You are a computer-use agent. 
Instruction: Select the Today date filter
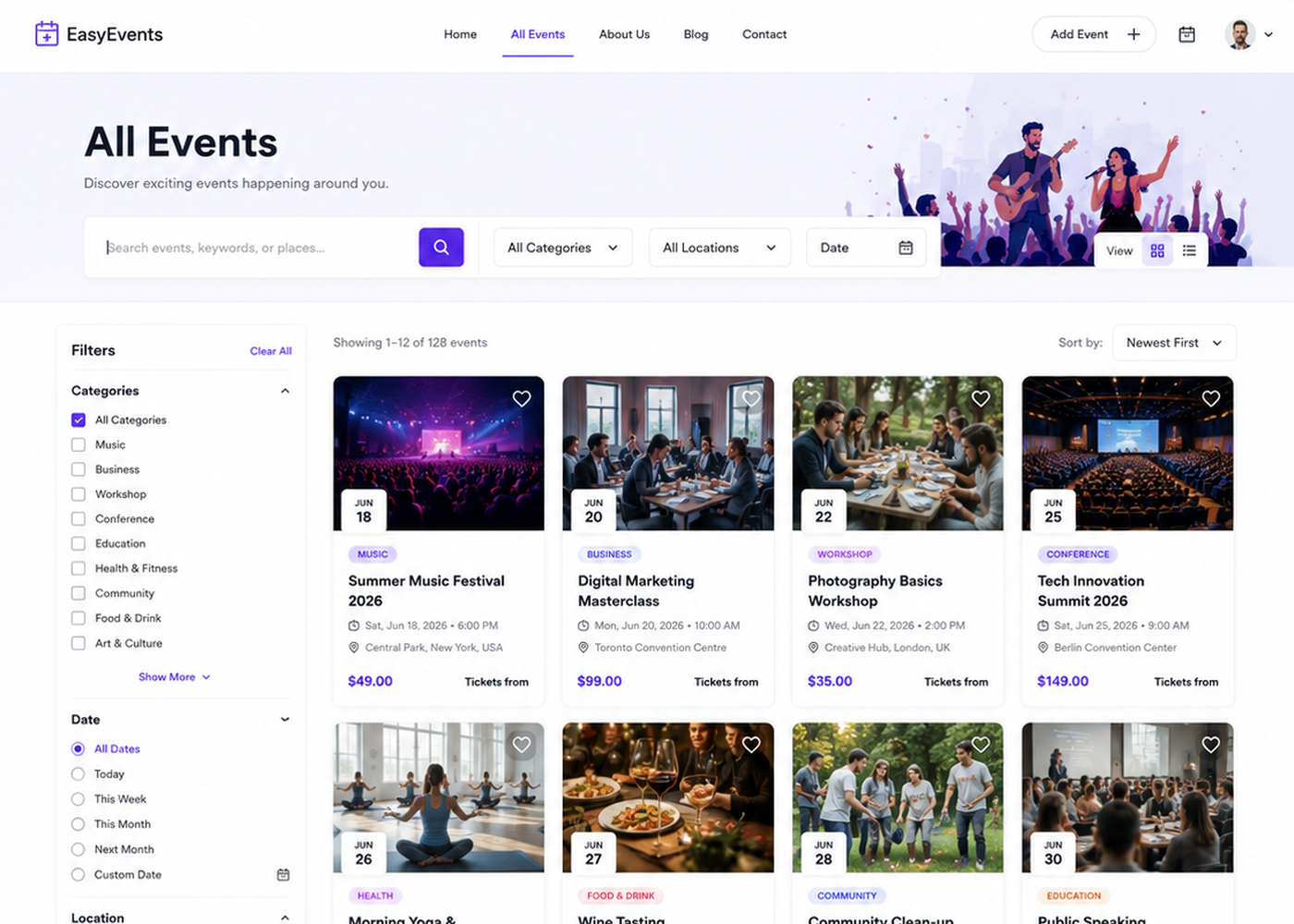coord(78,774)
